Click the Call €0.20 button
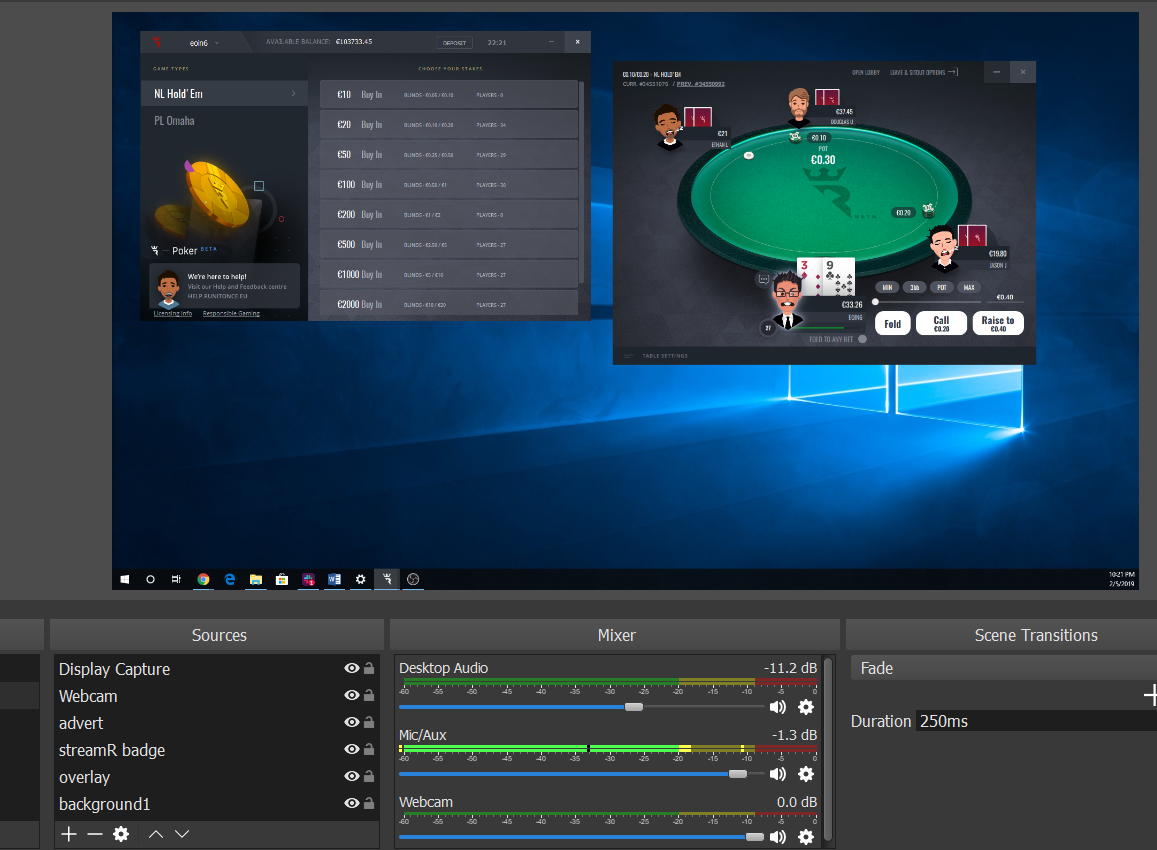Image resolution: width=1157 pixels, height=850 pixels. point(942,323)
